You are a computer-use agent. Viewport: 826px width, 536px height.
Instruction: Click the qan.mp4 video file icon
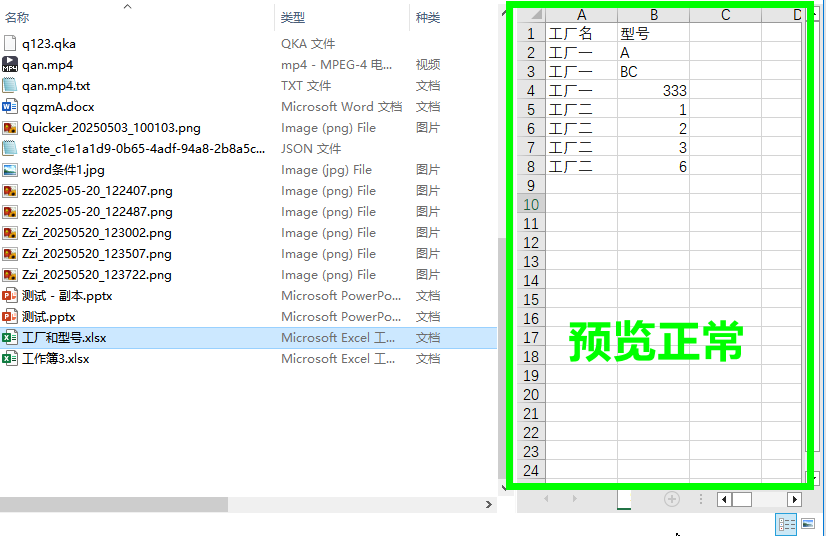tap(9, 64)
